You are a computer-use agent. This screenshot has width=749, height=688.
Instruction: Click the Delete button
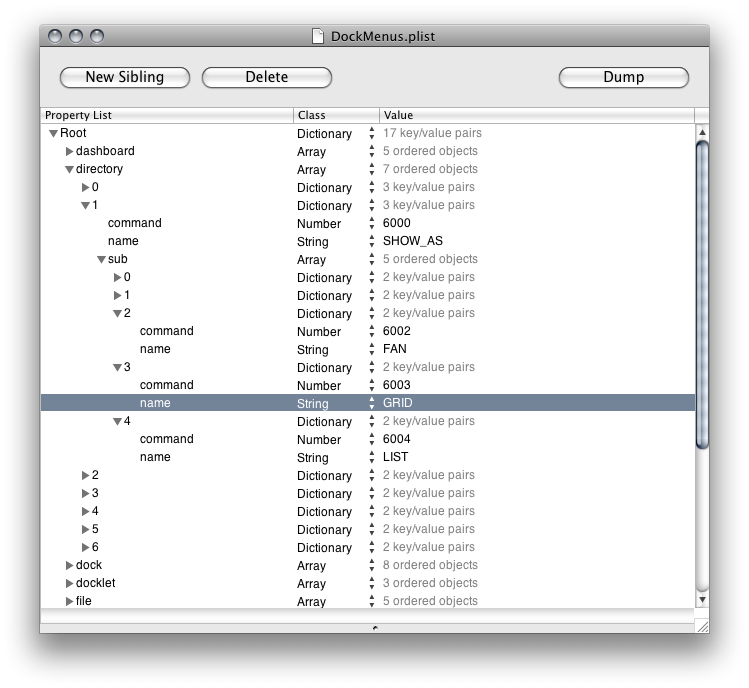pyautogui.click(x=267, y=77)
